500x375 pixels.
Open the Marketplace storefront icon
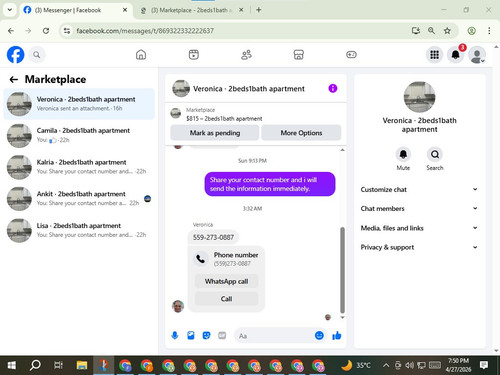(299, 55)
